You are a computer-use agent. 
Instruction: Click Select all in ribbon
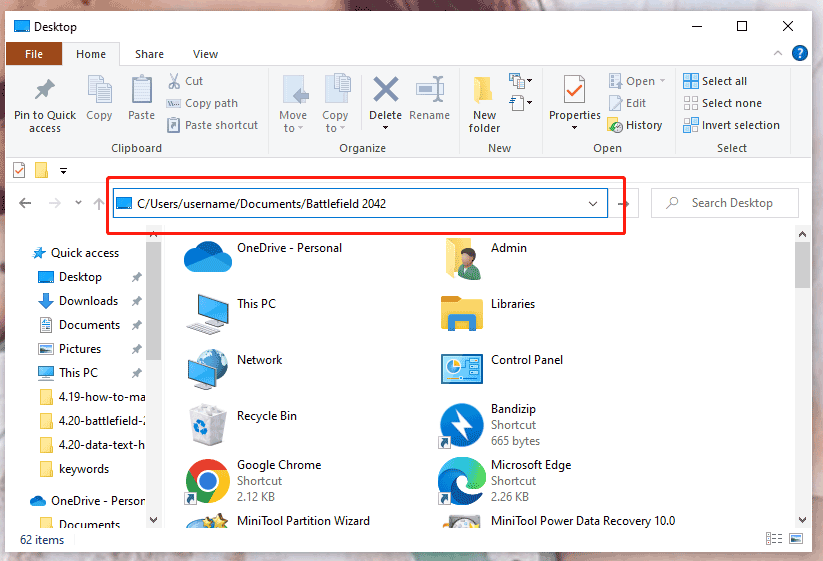click(715, 81)
